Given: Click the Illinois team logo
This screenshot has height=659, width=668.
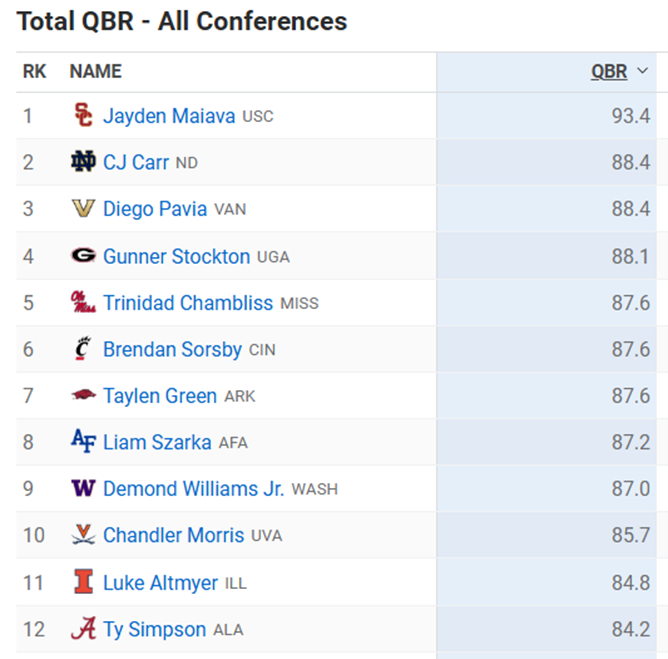Looking at the screenshot, I should tap(84, 582).
